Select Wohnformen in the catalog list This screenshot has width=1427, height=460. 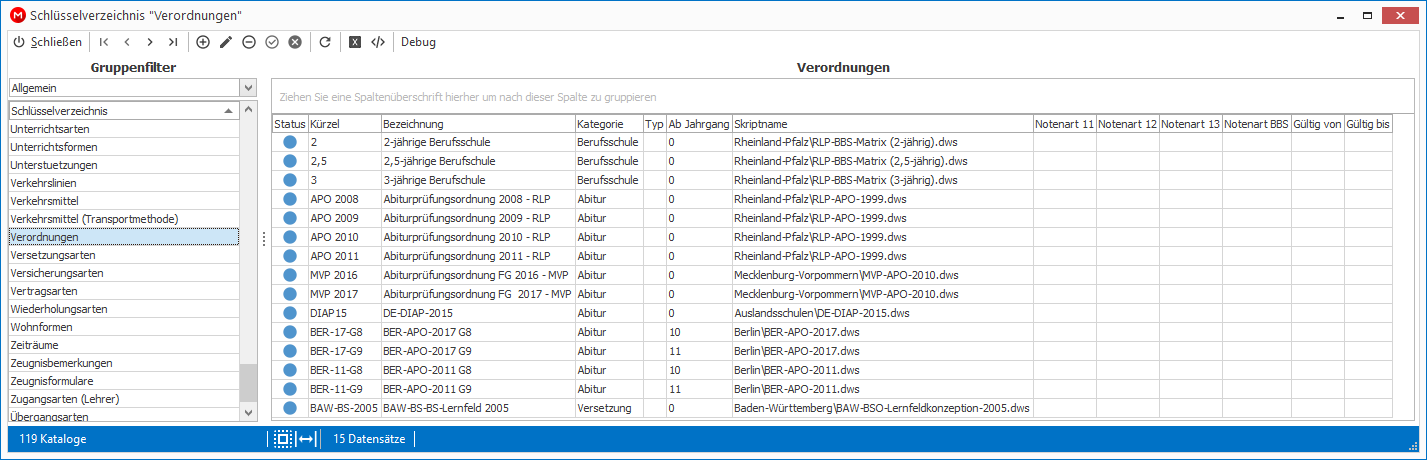124,327
